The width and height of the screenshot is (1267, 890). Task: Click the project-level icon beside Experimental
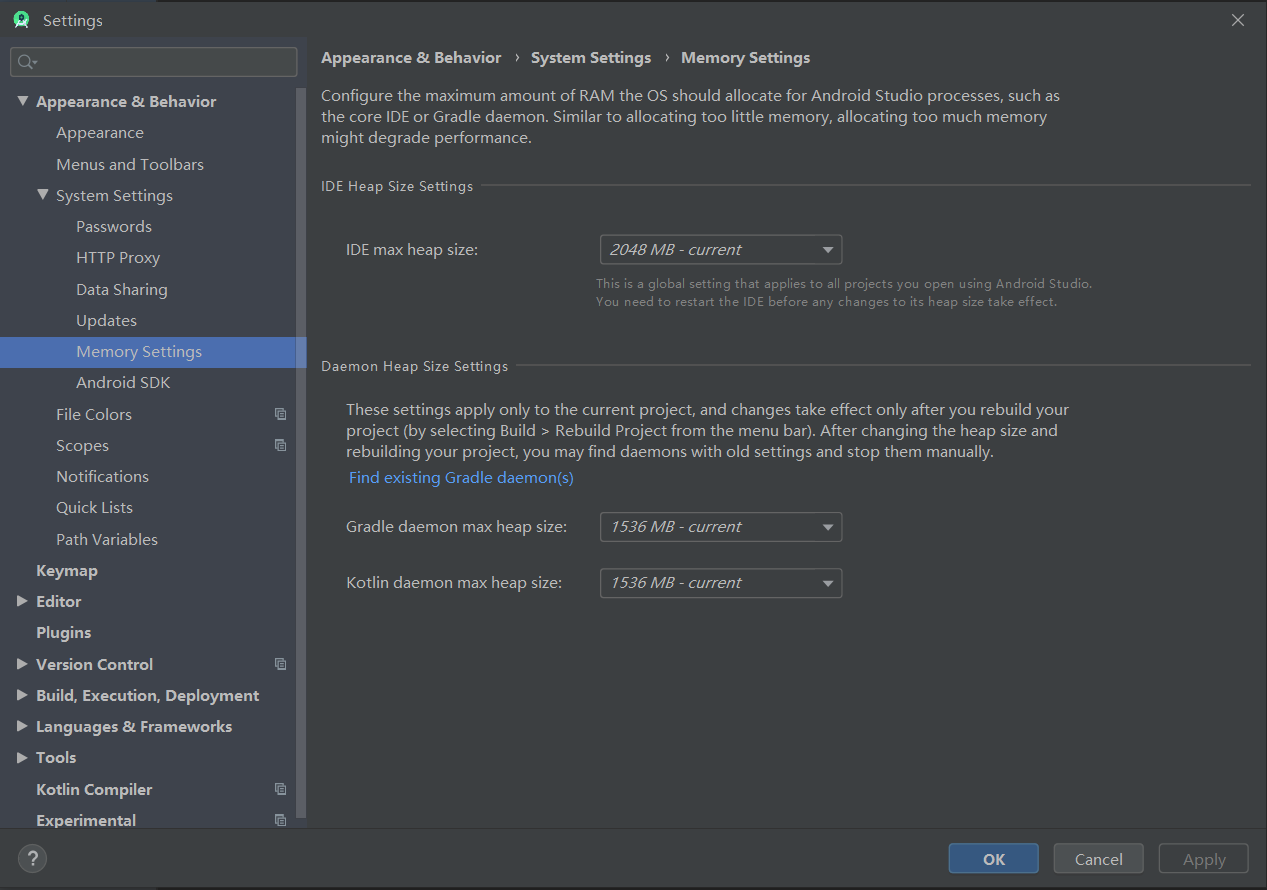click(x=280, y=820)
